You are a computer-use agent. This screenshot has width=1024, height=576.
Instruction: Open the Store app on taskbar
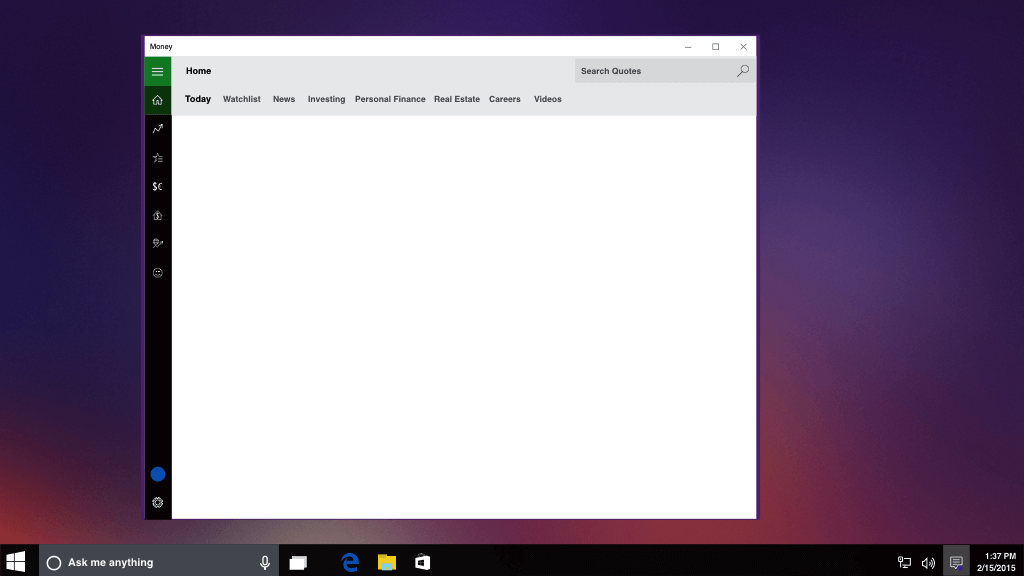pos(423,562)
